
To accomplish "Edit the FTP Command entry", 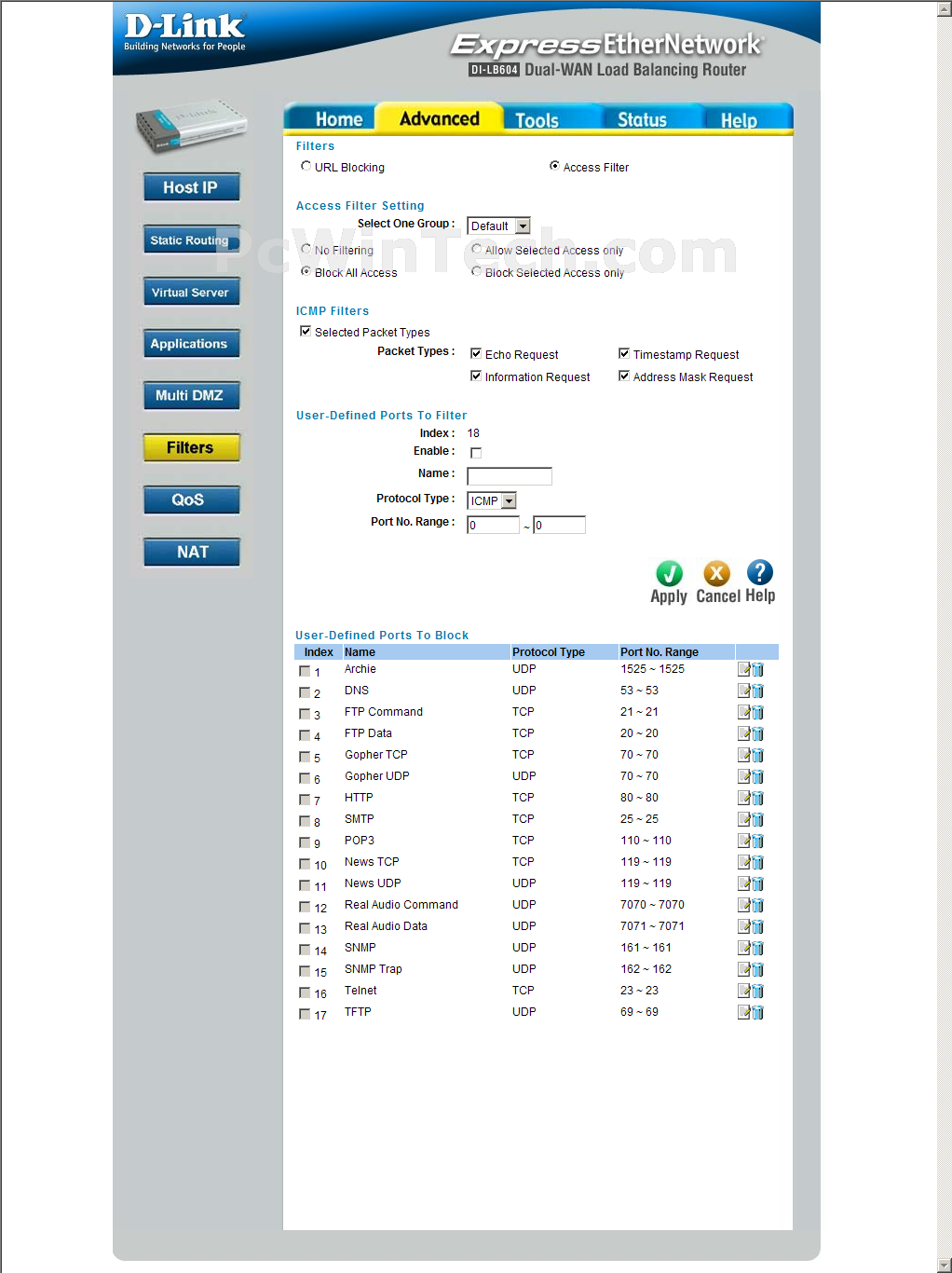I will coord(744,712).
